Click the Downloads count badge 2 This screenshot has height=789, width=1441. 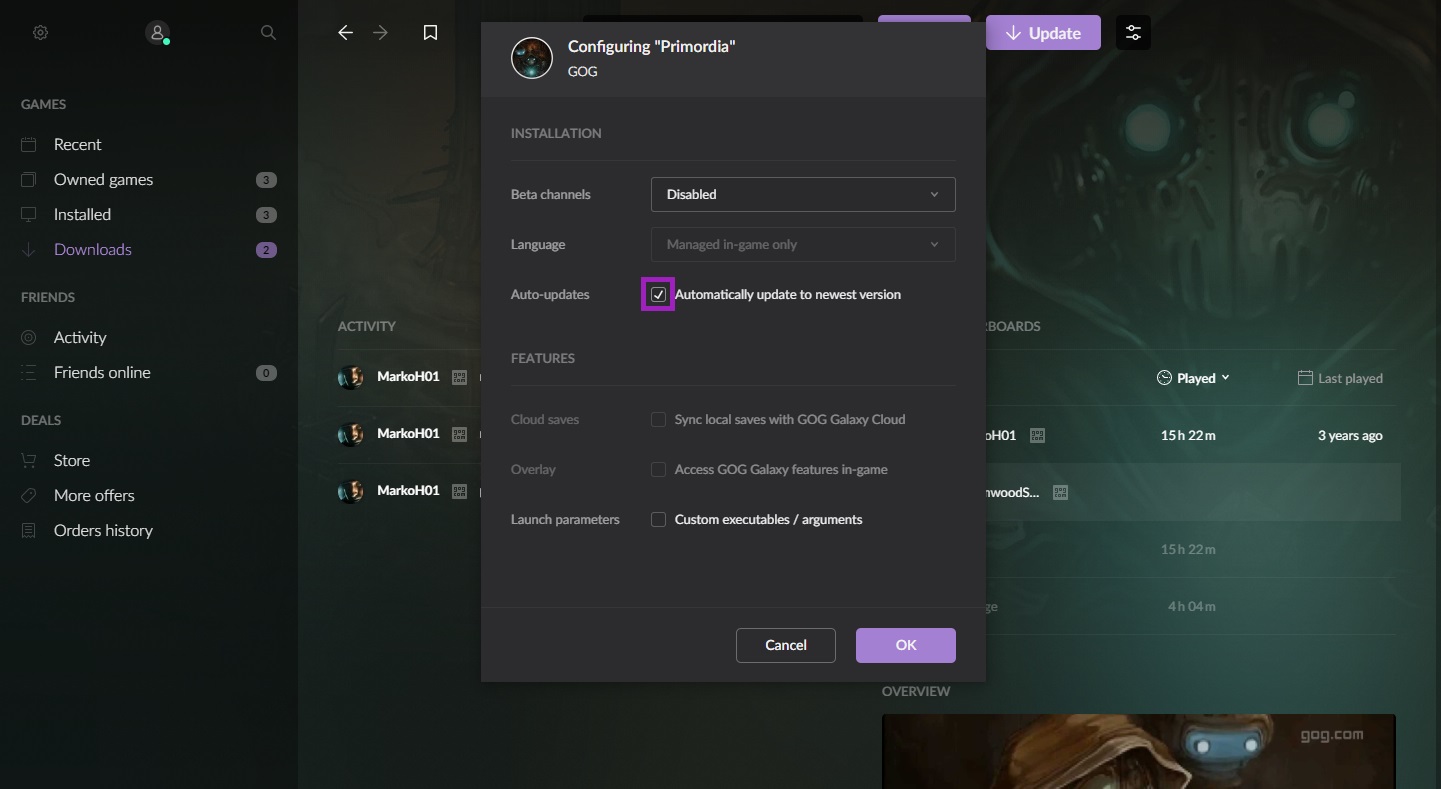(266, 250)
